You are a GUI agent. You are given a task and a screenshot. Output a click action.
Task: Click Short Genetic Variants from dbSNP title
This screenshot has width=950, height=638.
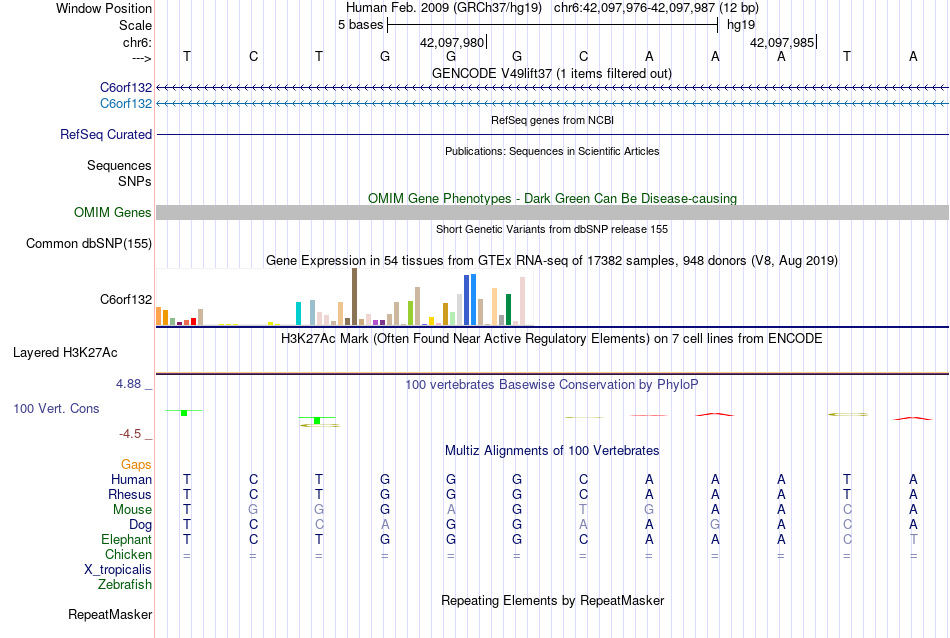[552, 229]
